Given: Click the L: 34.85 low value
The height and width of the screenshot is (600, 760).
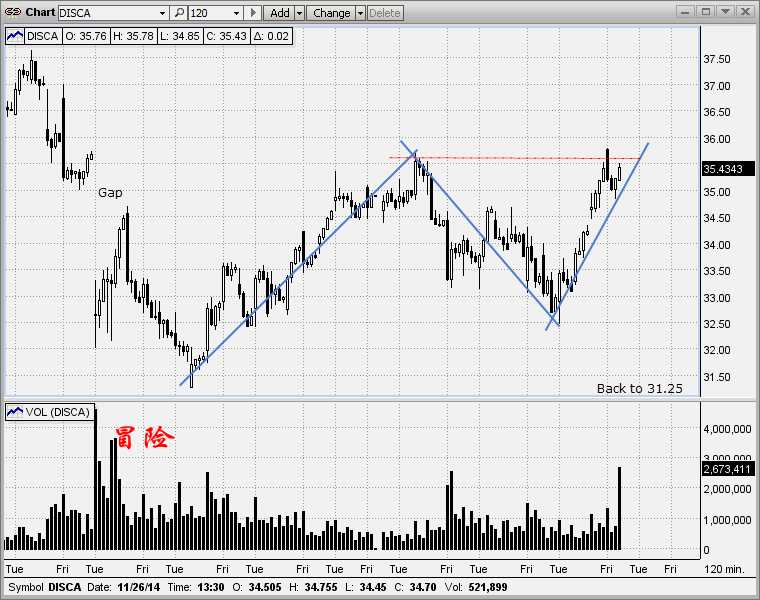Looking at the screenshot, I should [179, 36].
